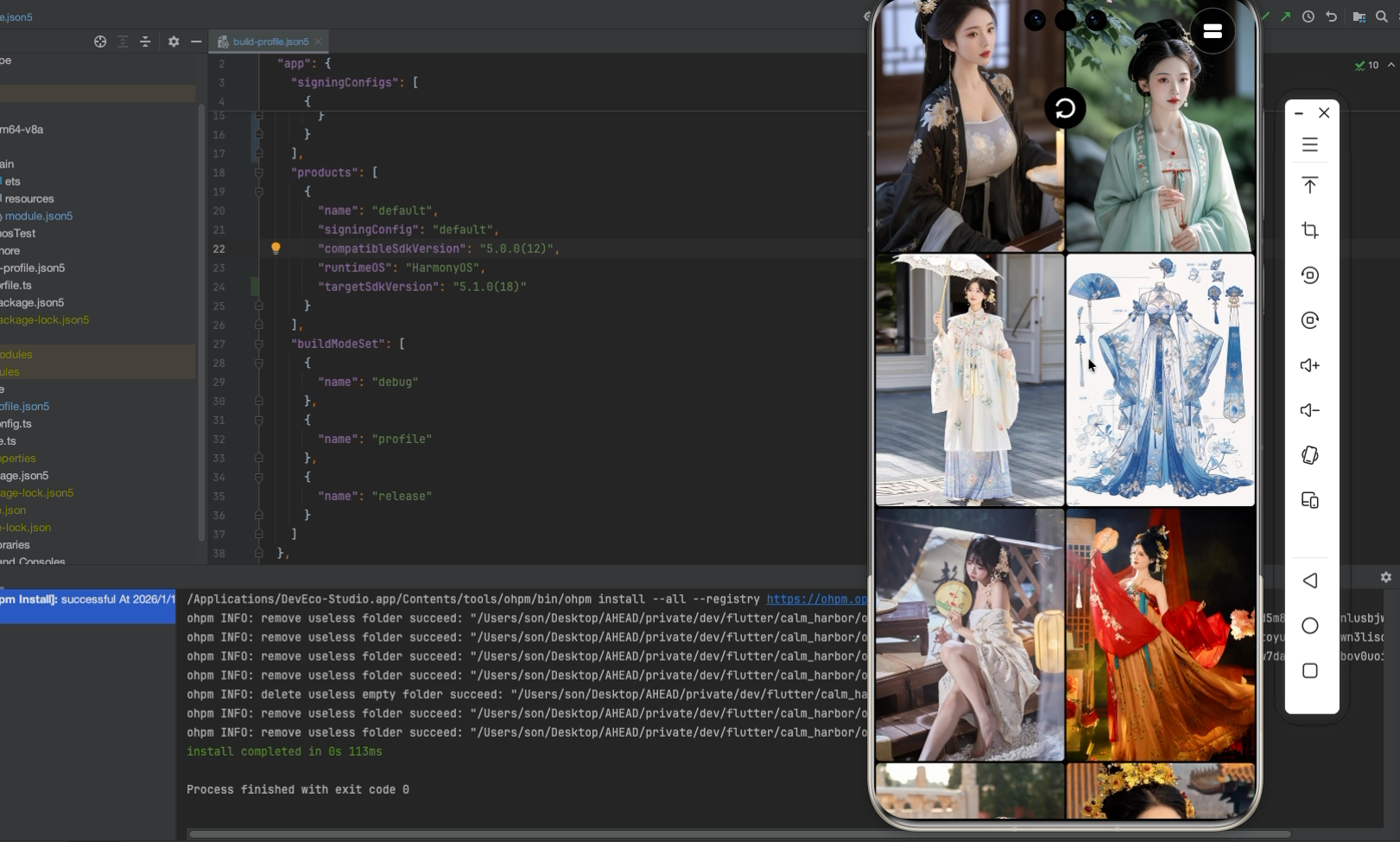Show local history clock icon
1400x842 pixels.
coord(1308,16)
